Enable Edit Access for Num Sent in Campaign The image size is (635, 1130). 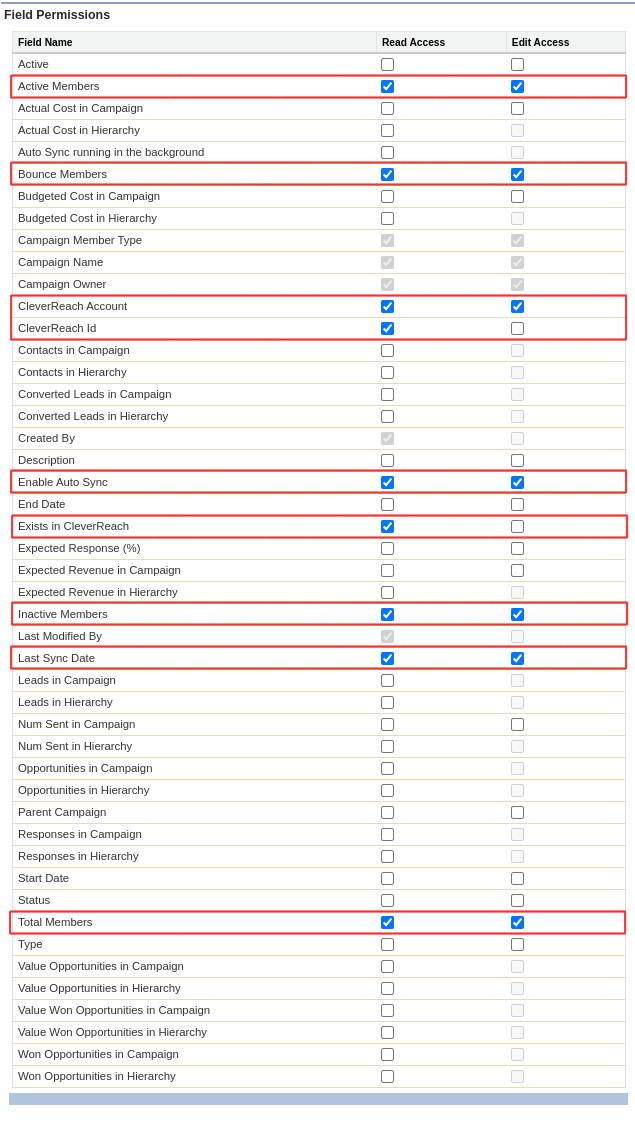(518, 724)
